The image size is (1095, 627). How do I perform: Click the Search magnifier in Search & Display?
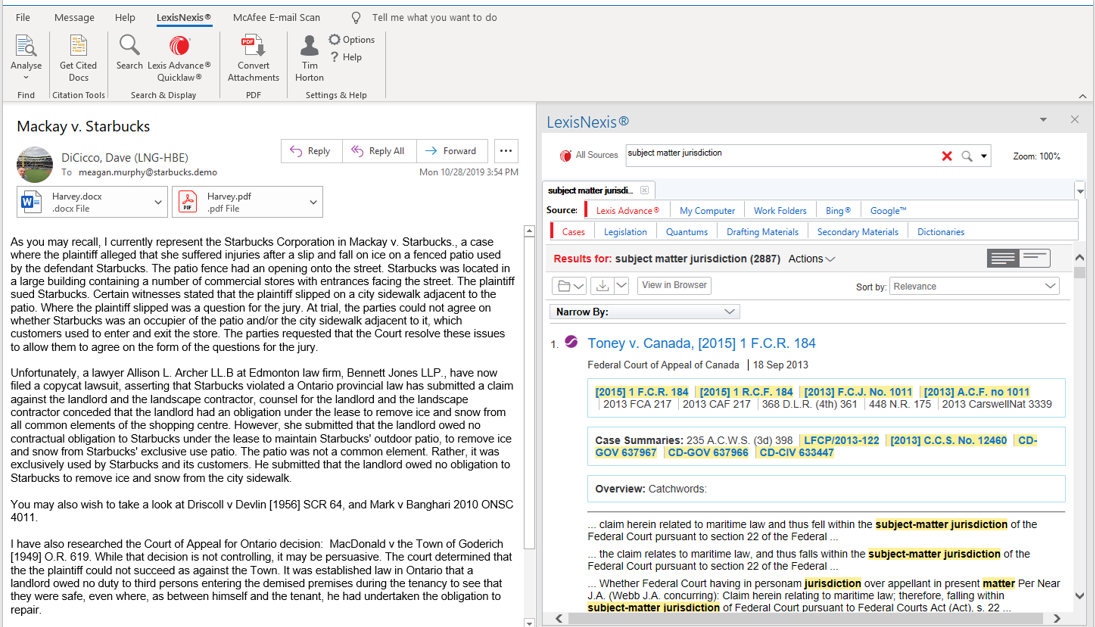pyautogui.click(x=129, y=45)
